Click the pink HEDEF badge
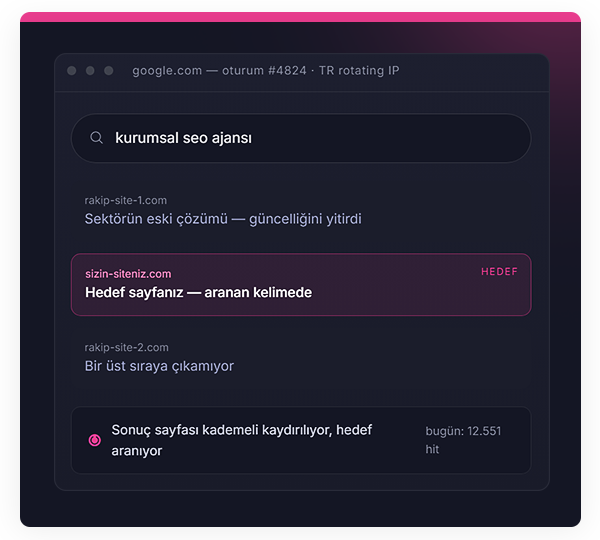Viewport: 600px width, 540px height. pyautogui.click(x=499, y=271)
